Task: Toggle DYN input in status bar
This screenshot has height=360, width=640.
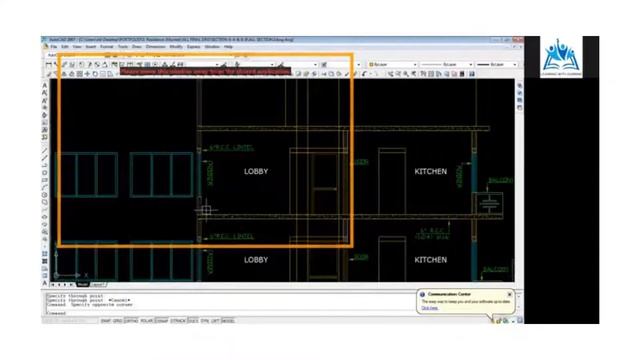Action: (x=205, y=321)
